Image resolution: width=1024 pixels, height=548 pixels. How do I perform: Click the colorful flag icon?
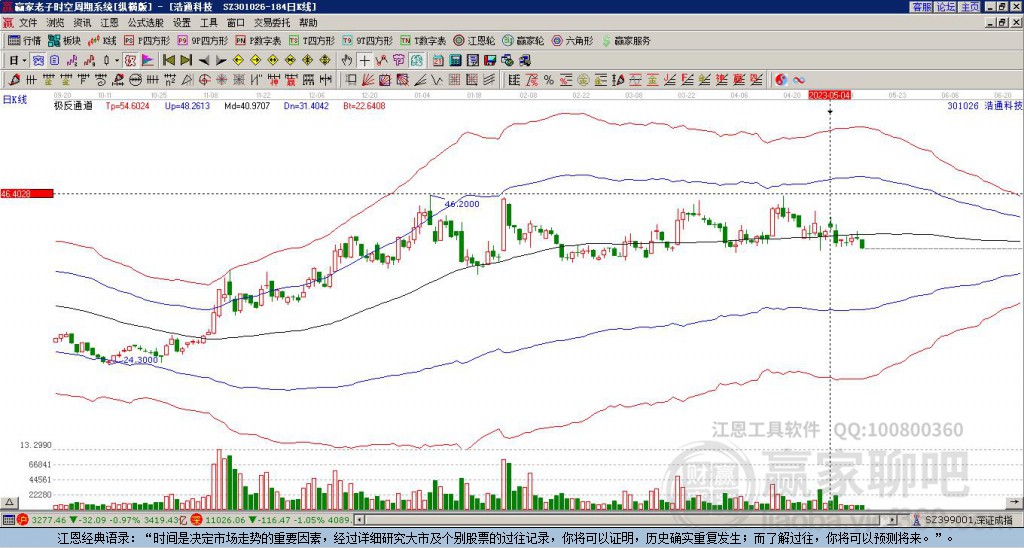[x=148, y=60]
